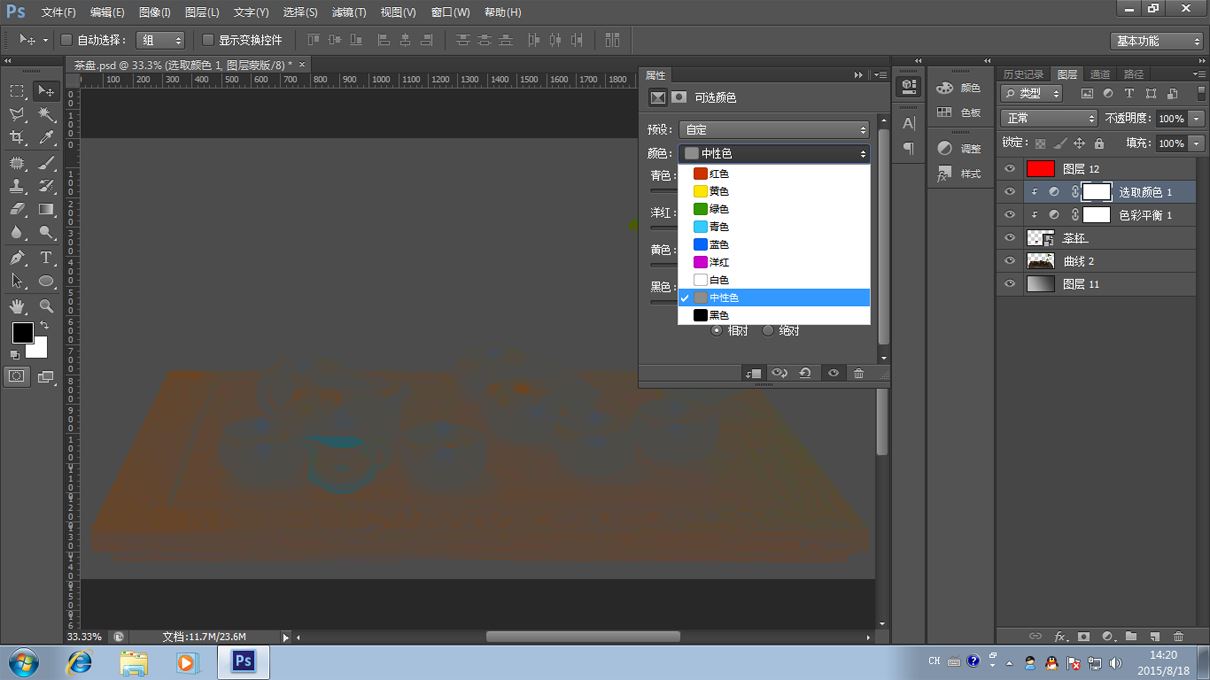
Task: Hide the 图层 12 layer
Action: click(x=1009, y=169)
